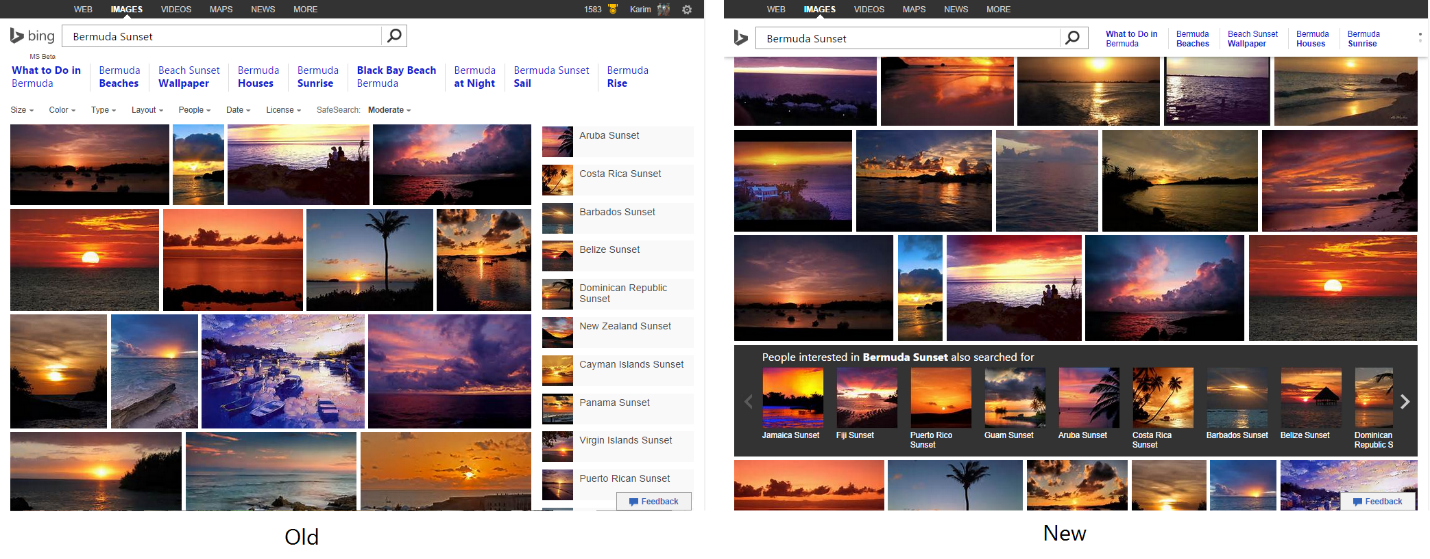Viewport: 1430px width, 559px height.
Task: Open Costa Rica Sunset in the New carousel
Action: tap(1162, 408)
